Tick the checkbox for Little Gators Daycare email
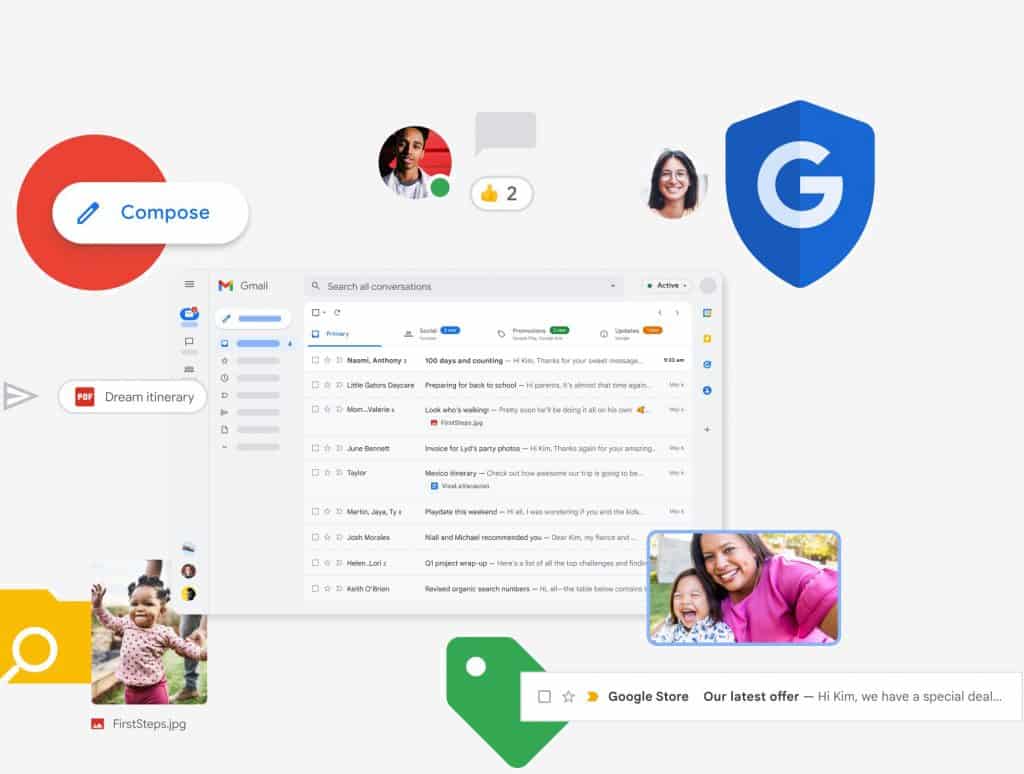1024x774 pixels. tap(315, 385)
